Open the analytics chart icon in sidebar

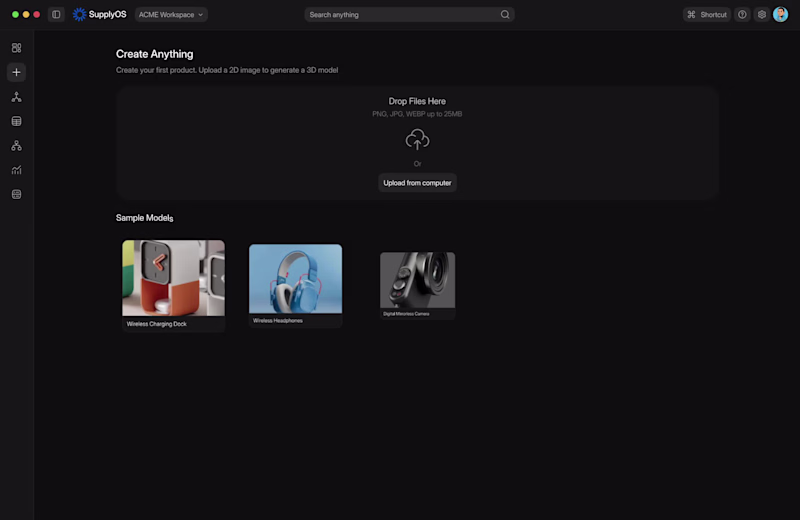point(16,170)
